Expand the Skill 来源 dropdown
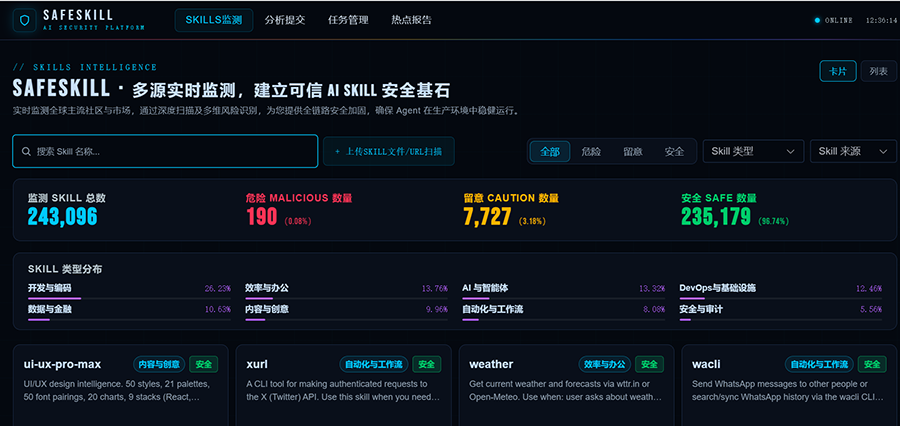This screenshot has height=426, width=900. [x=853, y=151]
